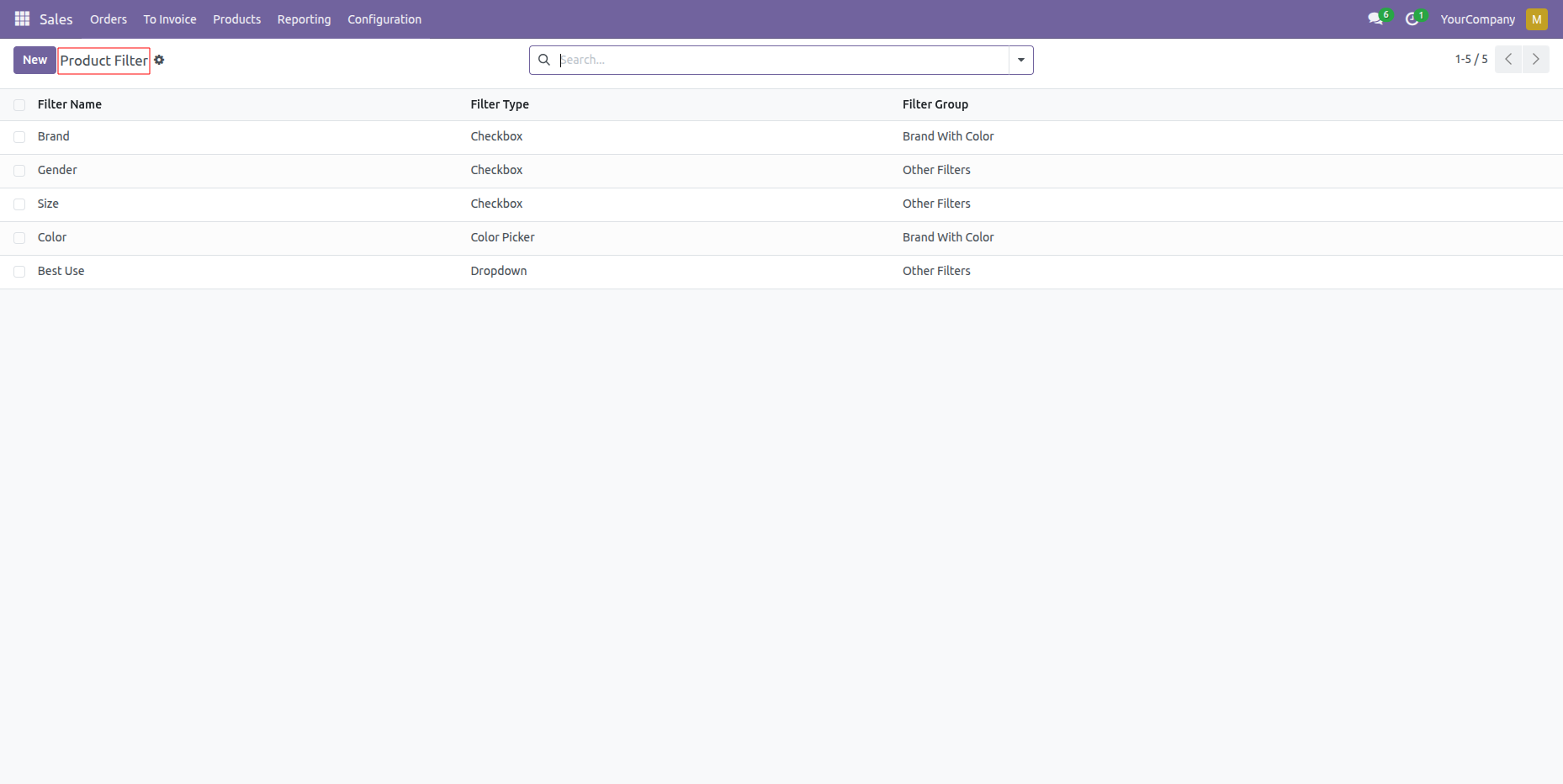Expand the search options dropdown arrow

click(x=1021, y=60)
